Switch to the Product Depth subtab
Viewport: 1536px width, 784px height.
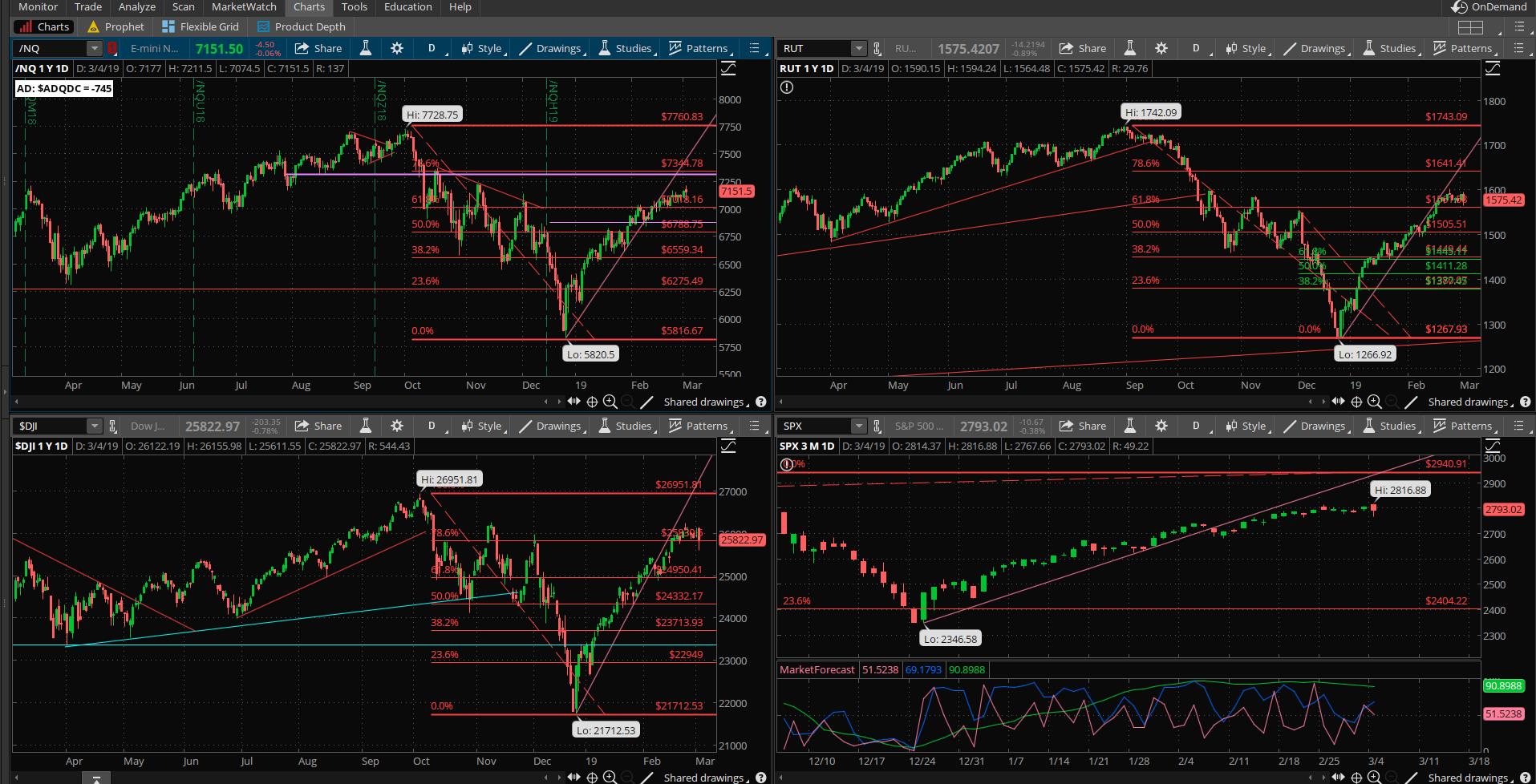(301, 26)
